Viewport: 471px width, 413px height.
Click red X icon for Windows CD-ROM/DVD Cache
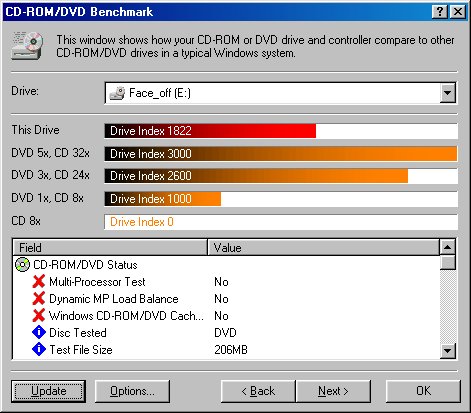tap(39, 315)
